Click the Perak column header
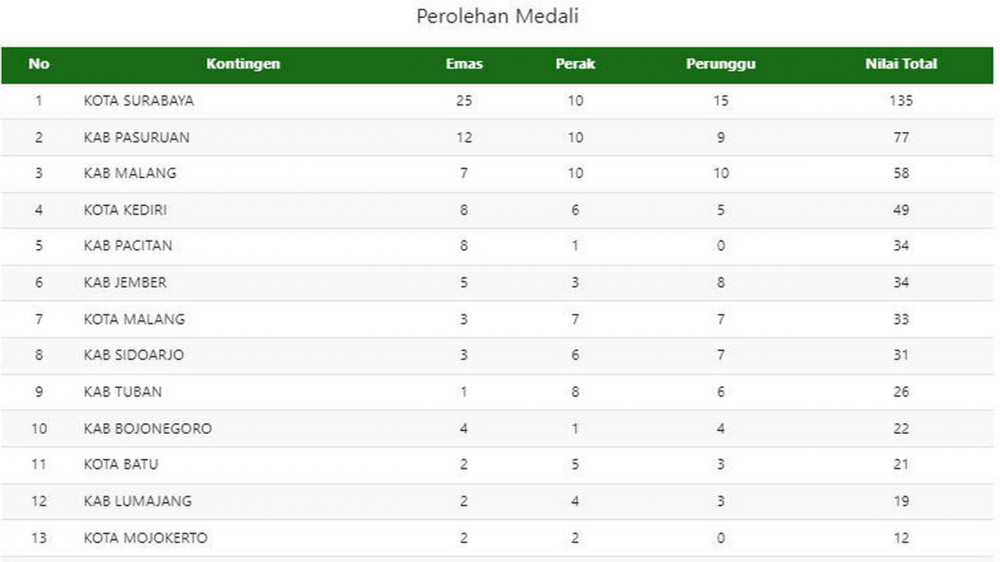 (x=575, y=64)
